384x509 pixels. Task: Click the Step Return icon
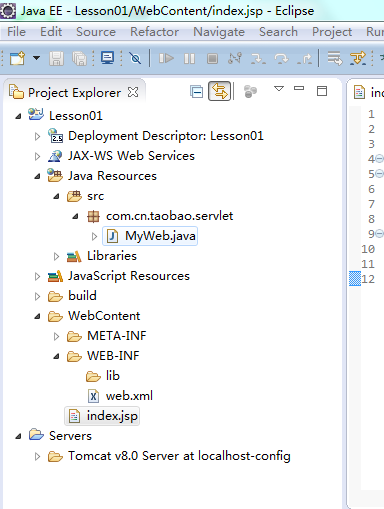[x=305, y=59]
